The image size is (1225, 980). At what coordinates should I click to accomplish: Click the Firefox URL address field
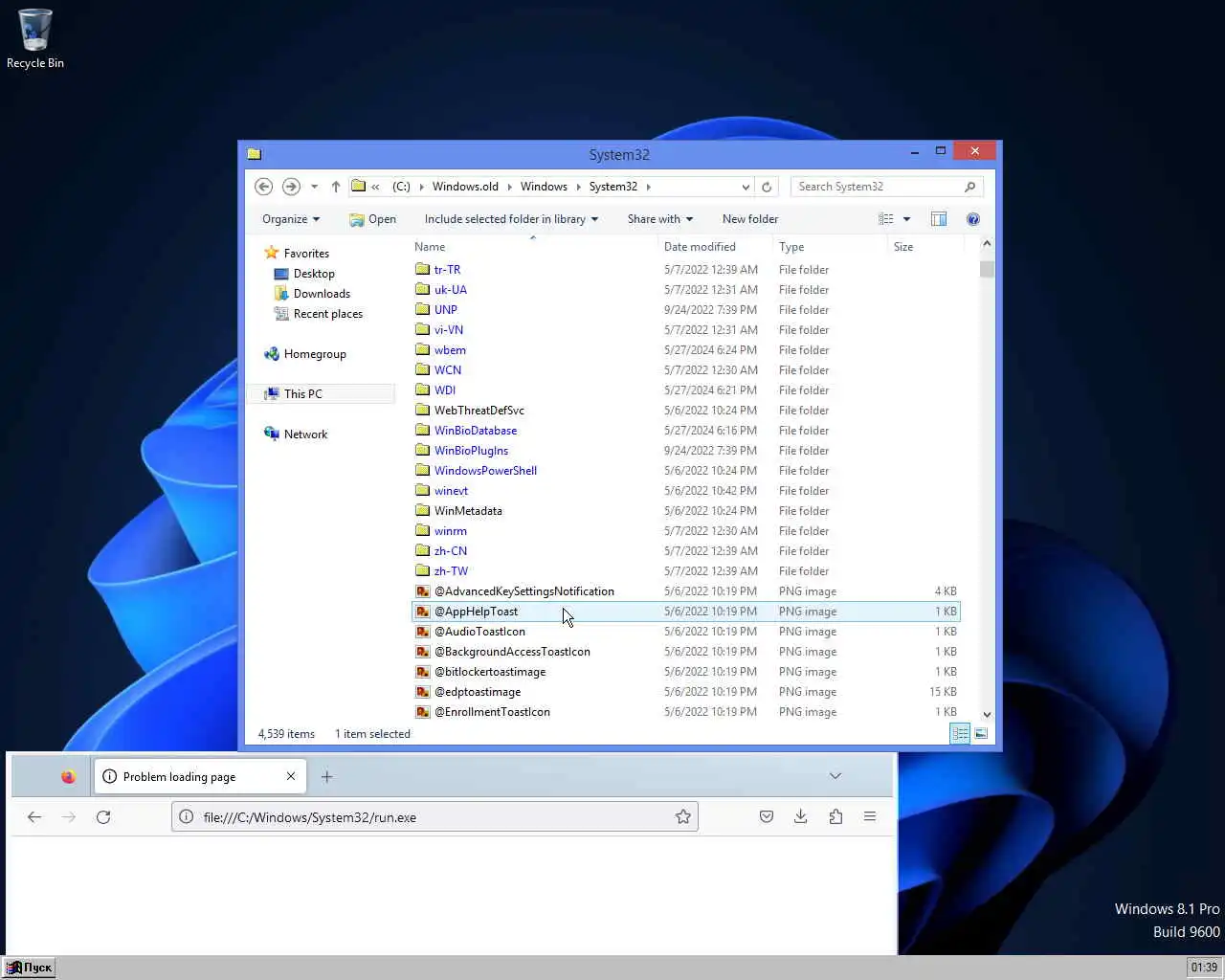(x=435, y=817)
